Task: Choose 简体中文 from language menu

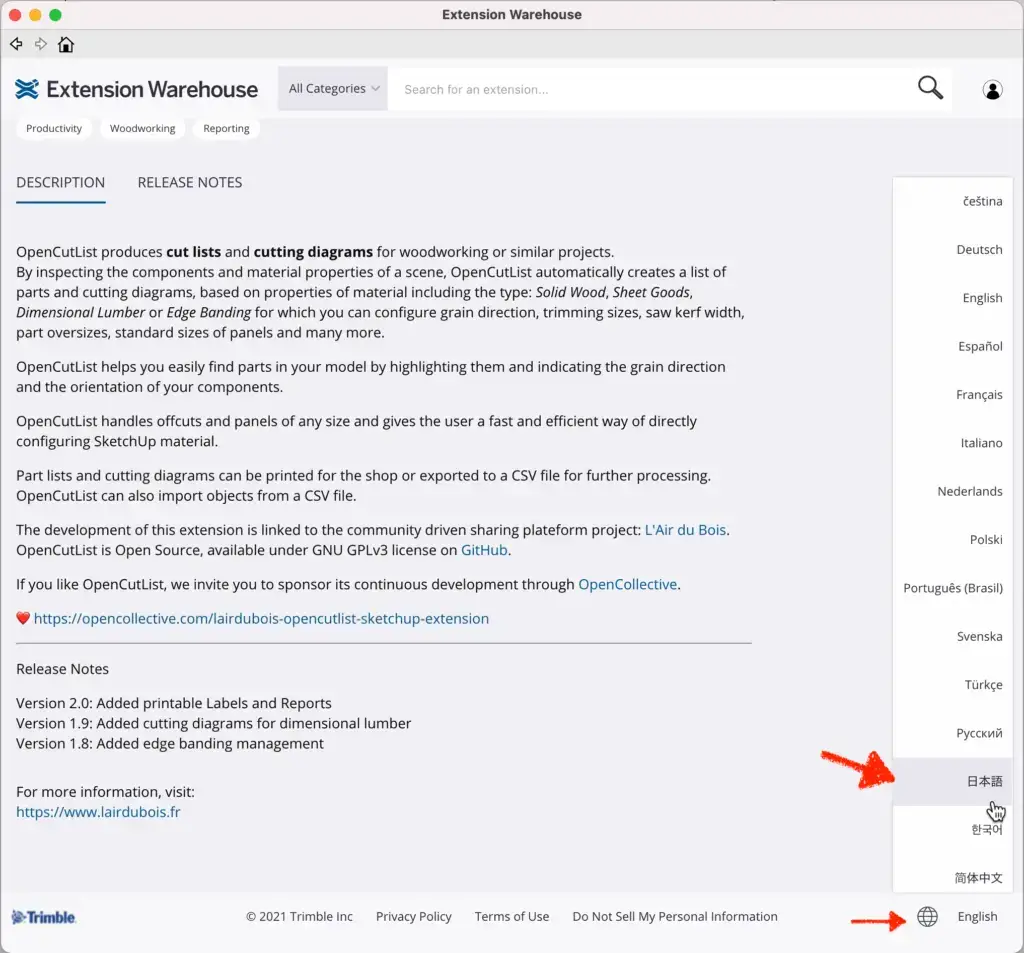Action: [x=953, y=877]
